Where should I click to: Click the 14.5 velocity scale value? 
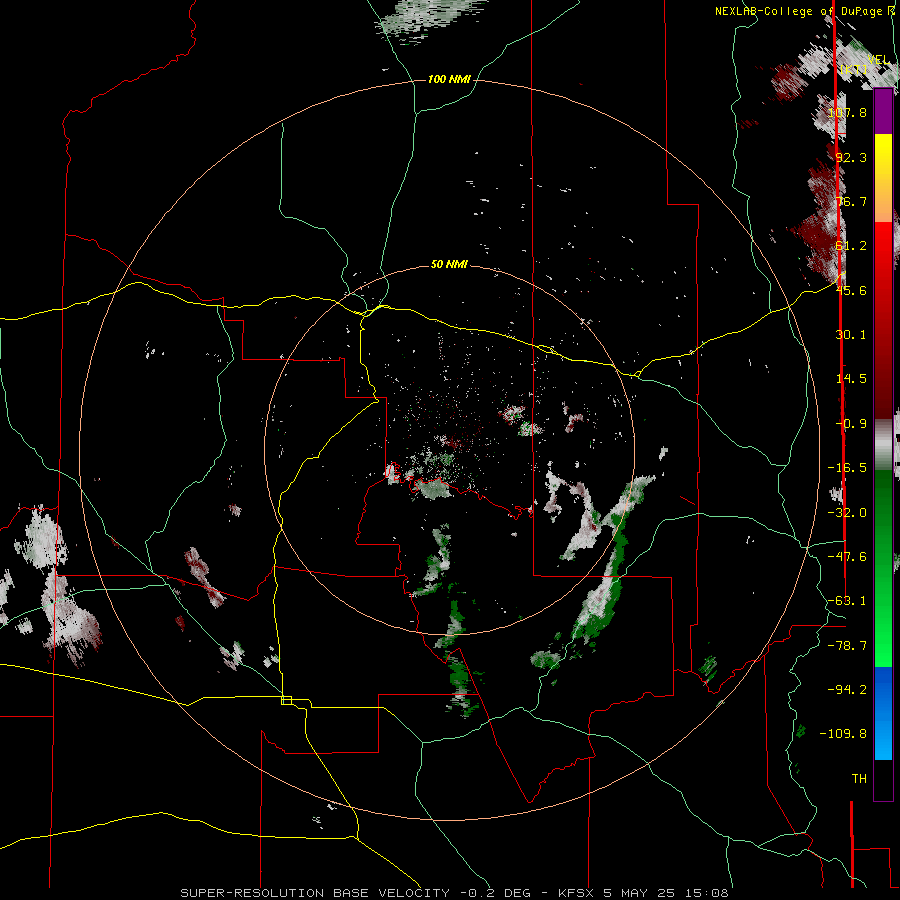(851, 379)
